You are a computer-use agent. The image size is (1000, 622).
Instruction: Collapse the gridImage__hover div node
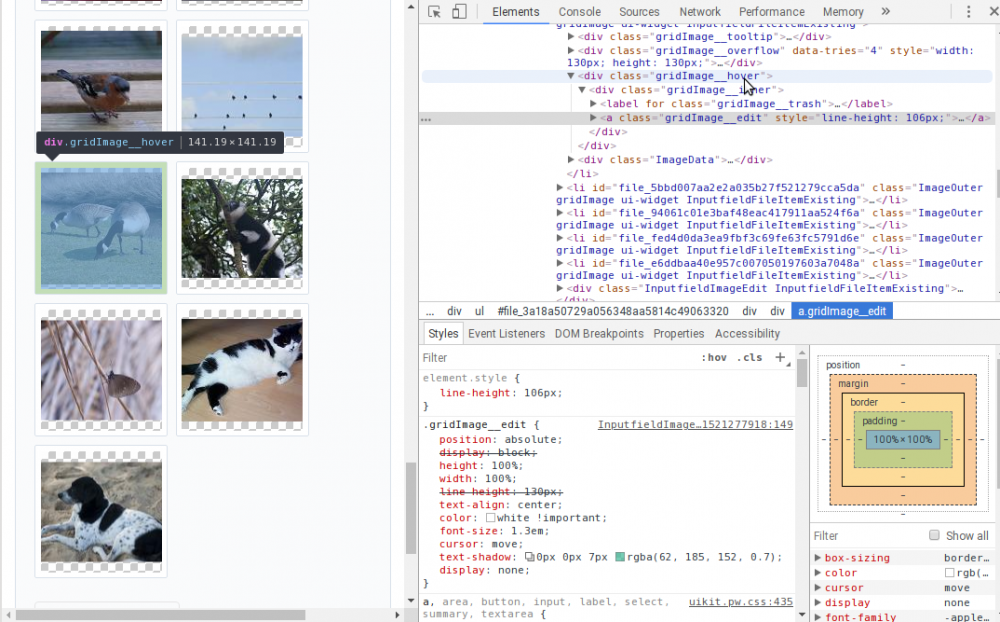pyautogui.click(x=571, y=76)
